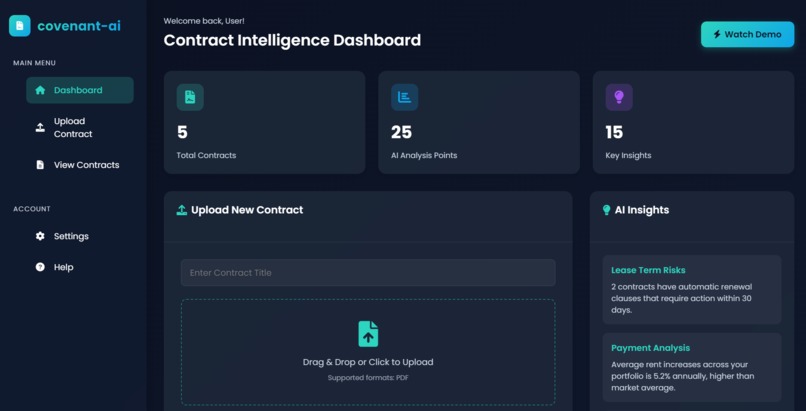Click the file upload icon in the drop zone

(368, 334)
